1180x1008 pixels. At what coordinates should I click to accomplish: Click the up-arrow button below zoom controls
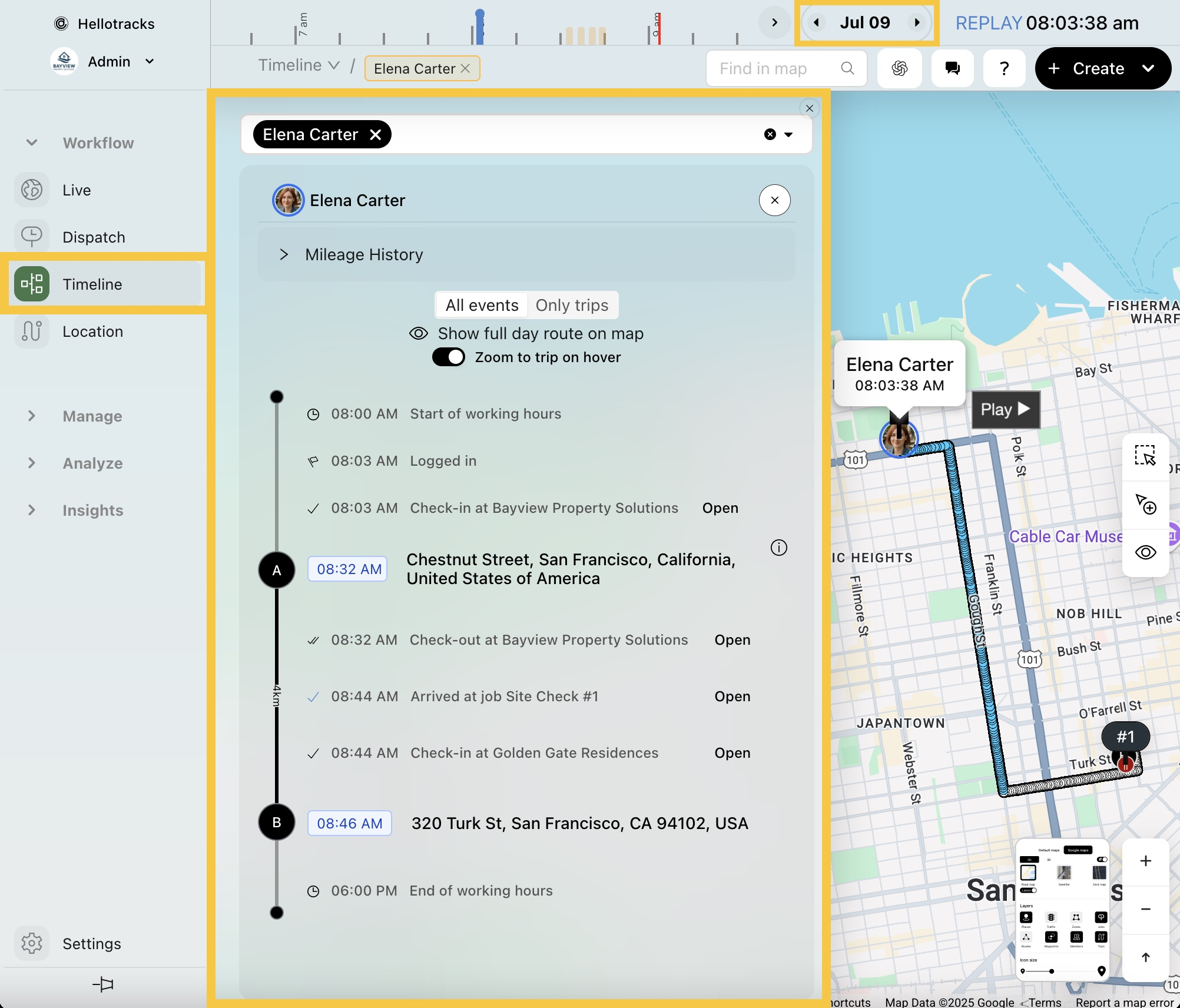click(x=1145, y=957)
